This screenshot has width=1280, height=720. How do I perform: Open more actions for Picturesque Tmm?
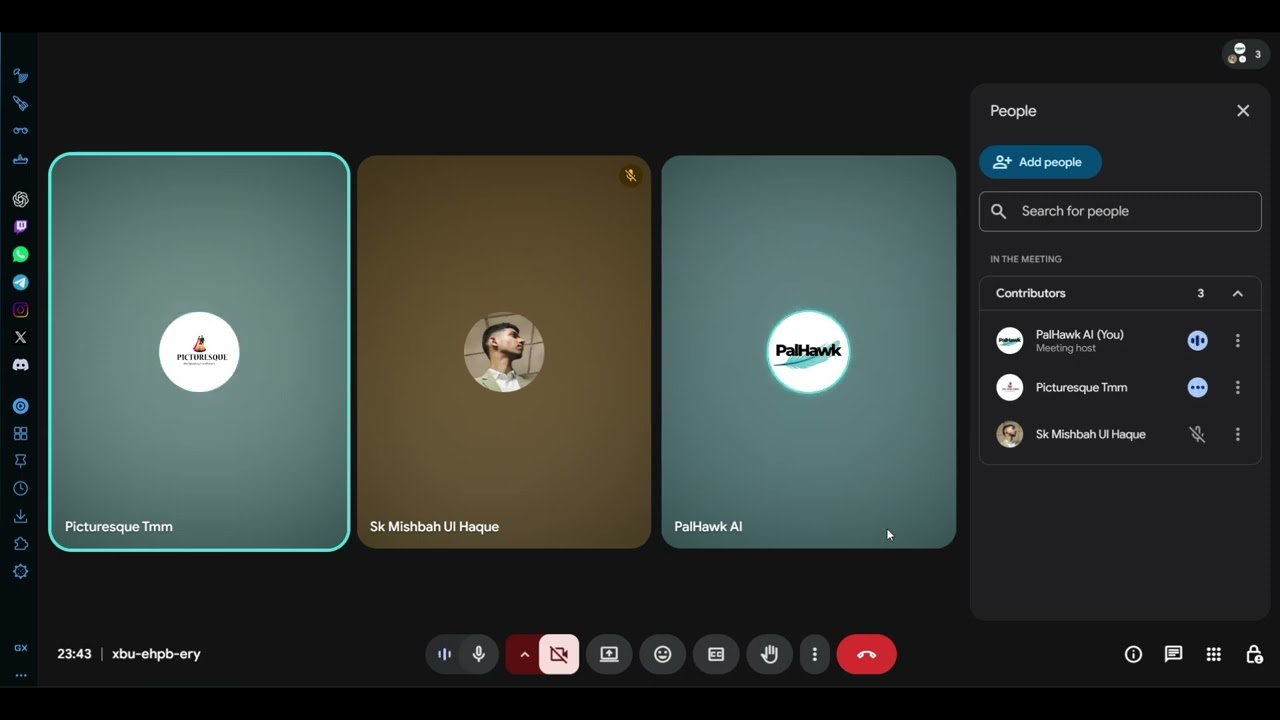click(x=1237, y=388)
